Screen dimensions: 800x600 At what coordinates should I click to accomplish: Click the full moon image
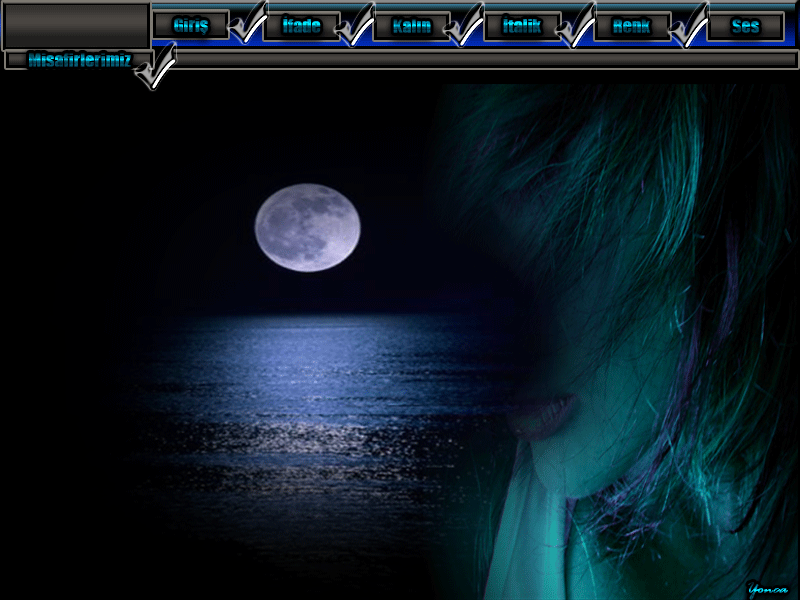click(x=307, y=227)
